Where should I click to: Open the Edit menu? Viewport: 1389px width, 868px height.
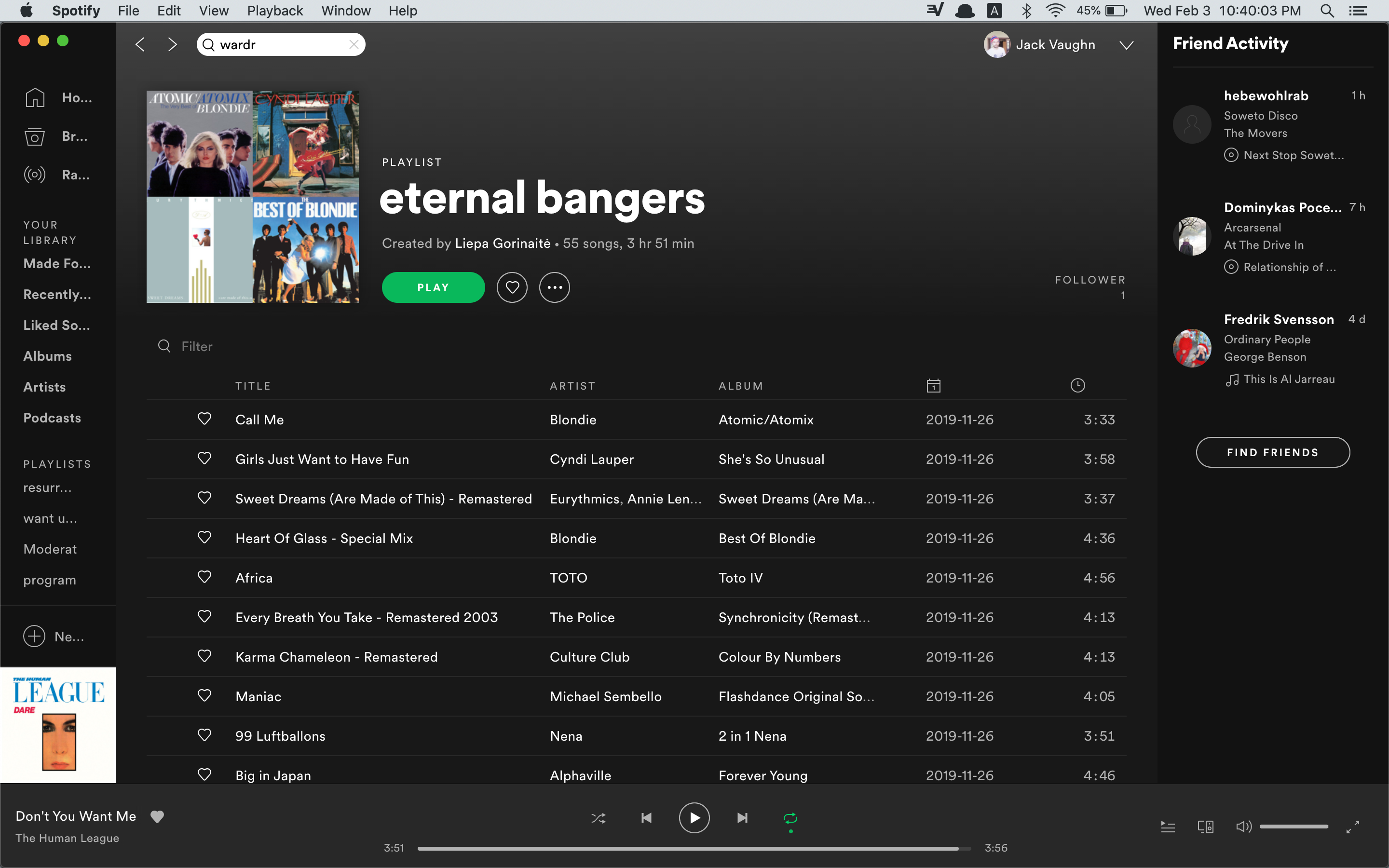click(169, 11)
